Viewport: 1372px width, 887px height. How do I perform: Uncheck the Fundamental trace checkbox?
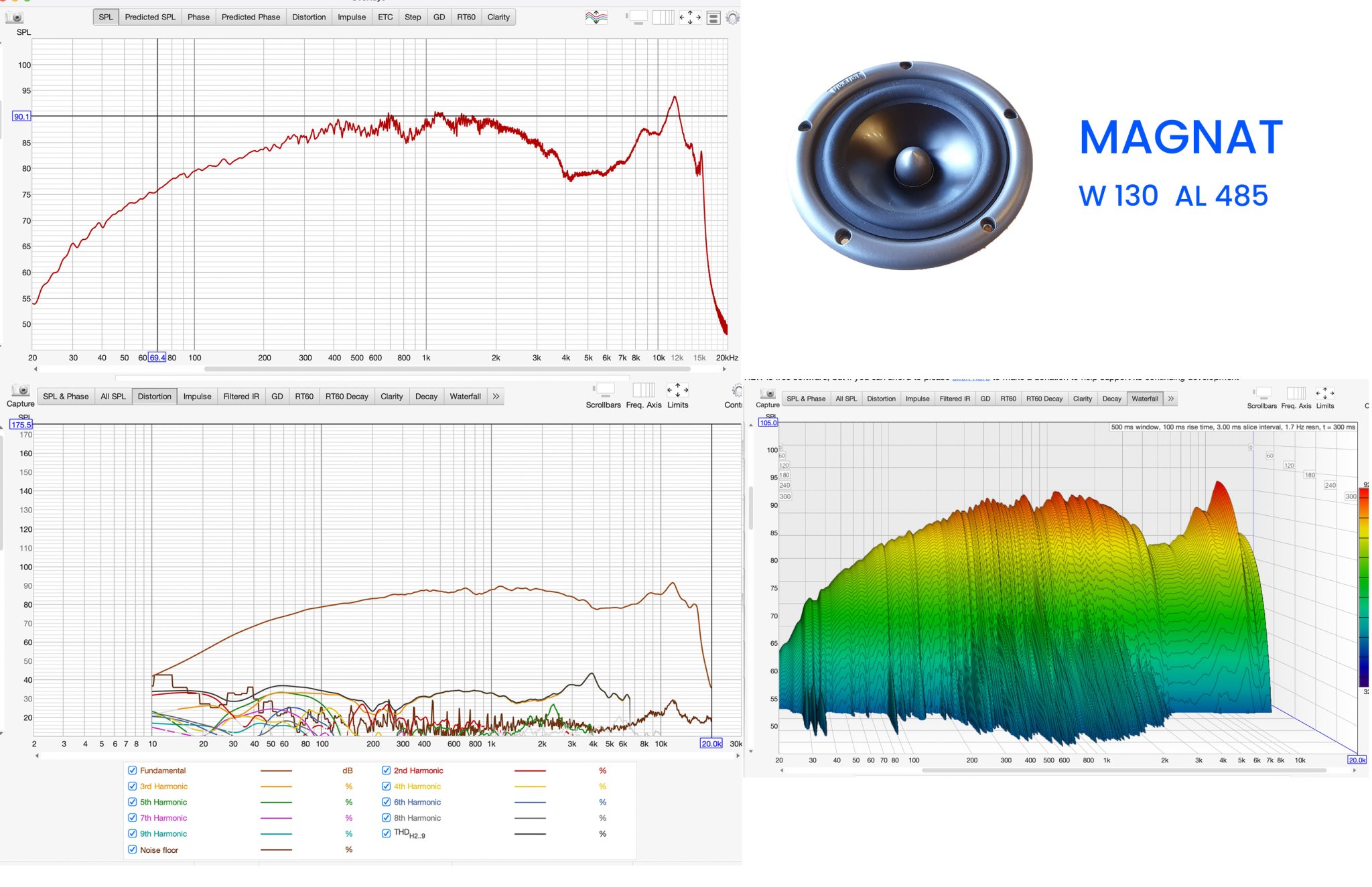click(133, 770)
